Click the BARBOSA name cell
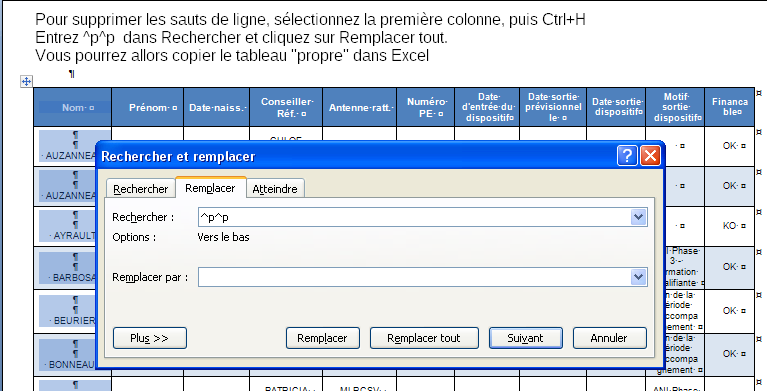This screenshot has height=391, width=767. (x=66, y=267)
